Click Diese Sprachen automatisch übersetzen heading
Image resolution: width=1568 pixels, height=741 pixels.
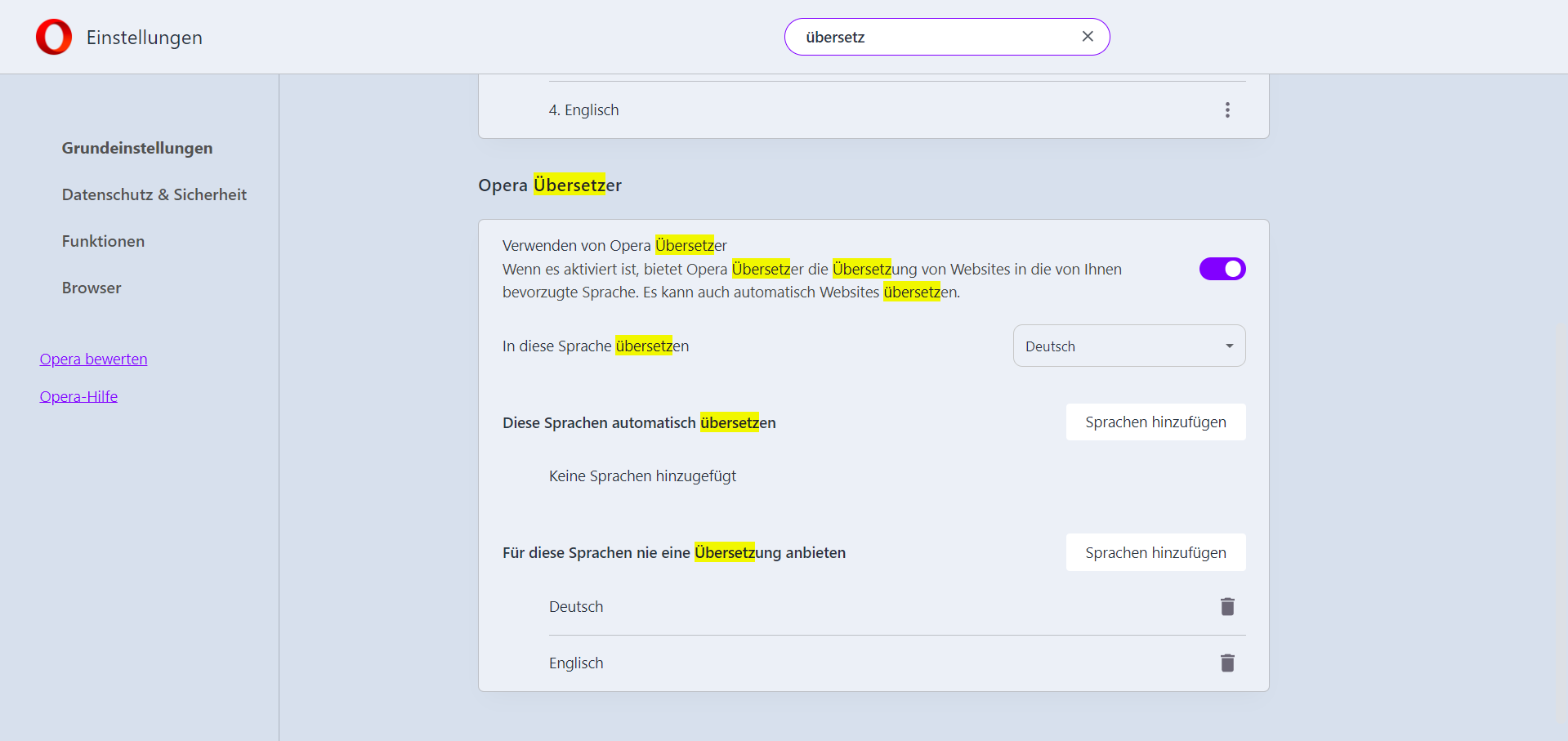pos(639,422)
